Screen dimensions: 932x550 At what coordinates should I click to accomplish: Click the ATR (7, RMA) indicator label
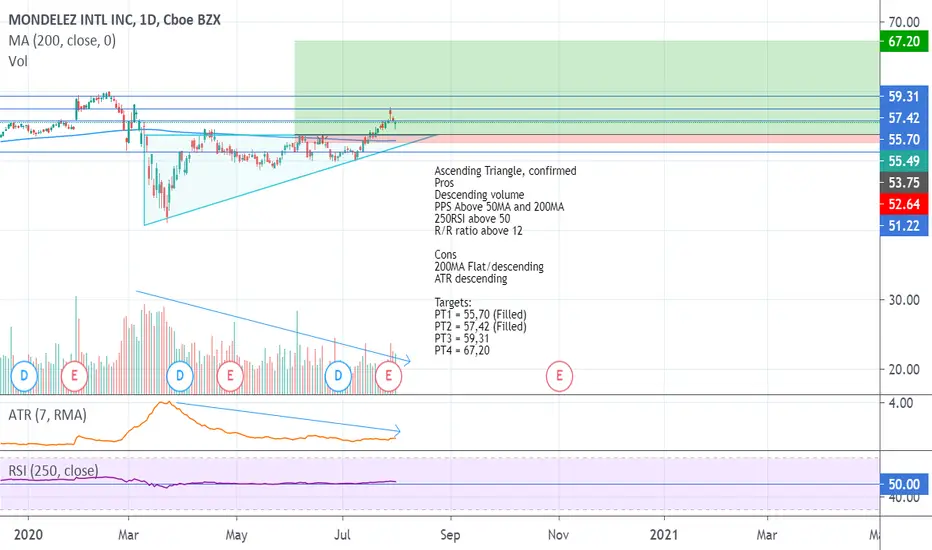point(47,414)
